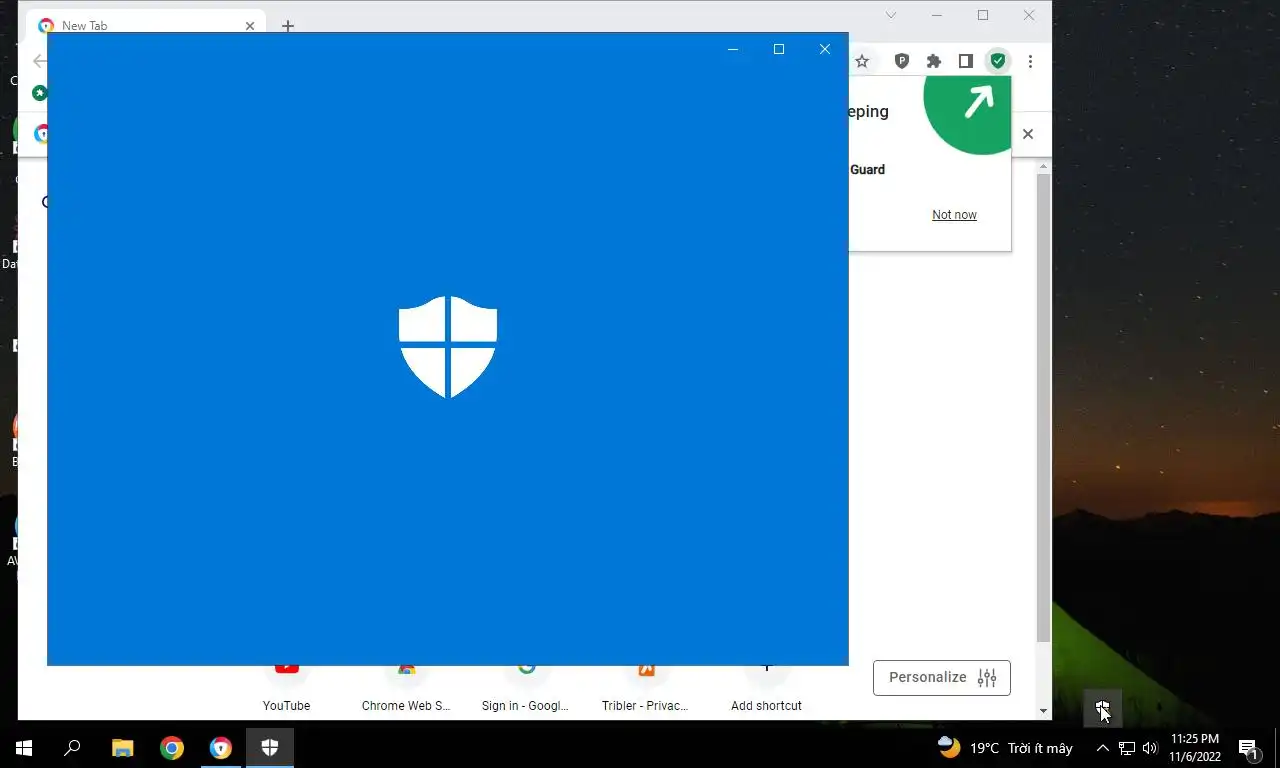Click the green checkmark guard extension icon
The image size is (1280, 768).
pyautogui.click(x=998, y=61)
